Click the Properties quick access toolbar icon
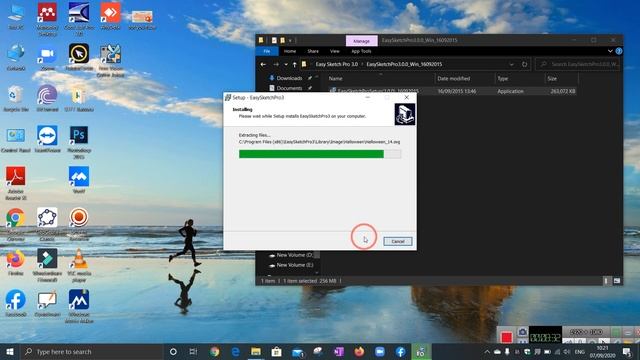 click(x=274, y=40)
